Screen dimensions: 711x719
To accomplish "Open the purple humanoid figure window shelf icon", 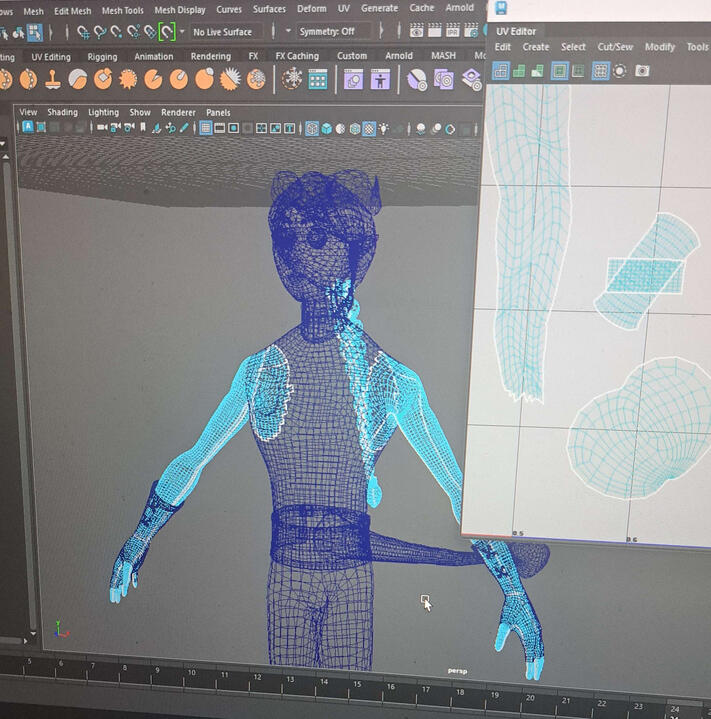I will tap(380, 80).
